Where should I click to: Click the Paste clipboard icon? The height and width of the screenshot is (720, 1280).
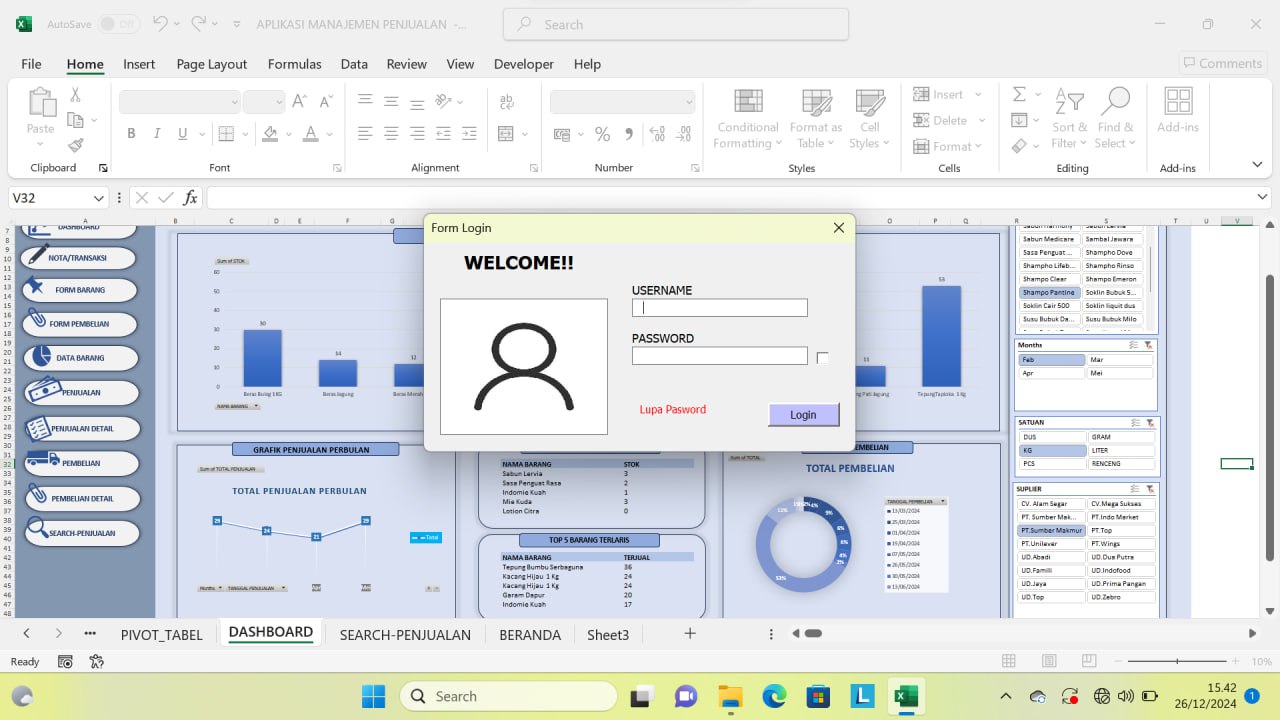click(x=41, y=102)
